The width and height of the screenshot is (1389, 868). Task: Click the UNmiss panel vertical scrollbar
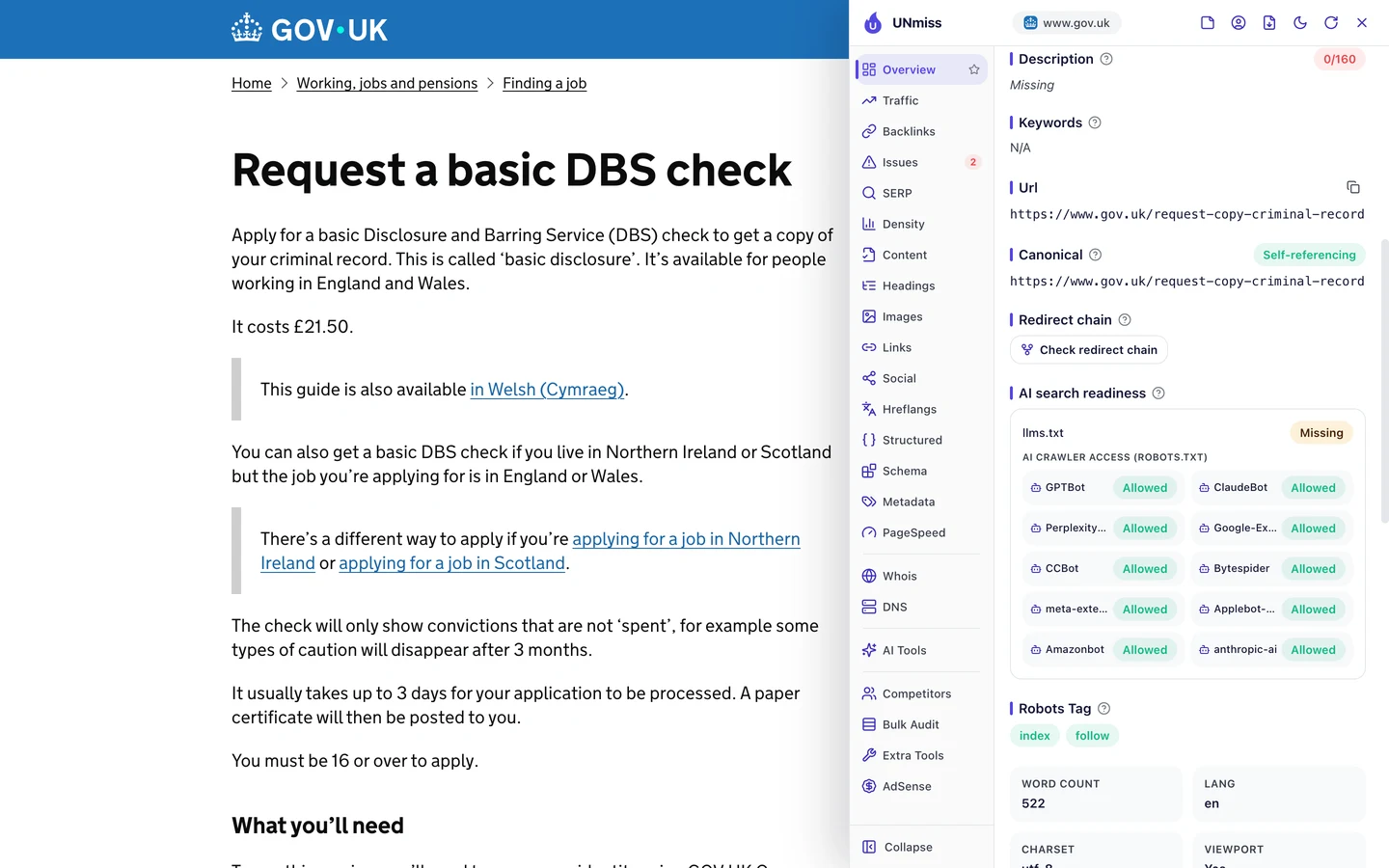(x=1384, y=381)
